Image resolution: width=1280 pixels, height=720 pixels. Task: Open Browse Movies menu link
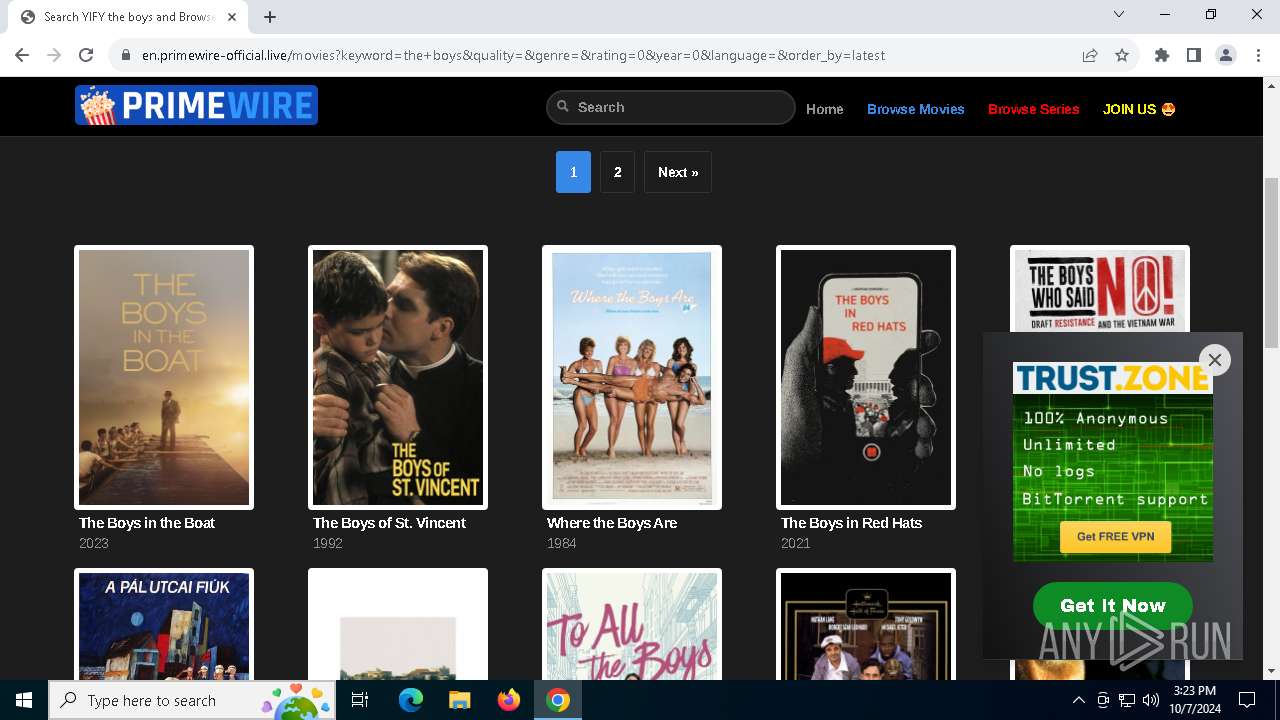coord(916,109)
